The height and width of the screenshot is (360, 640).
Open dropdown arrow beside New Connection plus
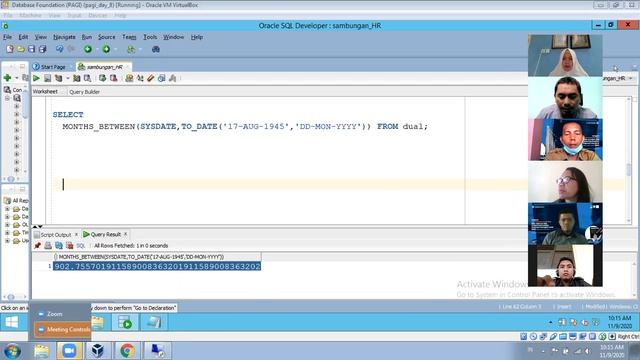(x=17, y=78)
